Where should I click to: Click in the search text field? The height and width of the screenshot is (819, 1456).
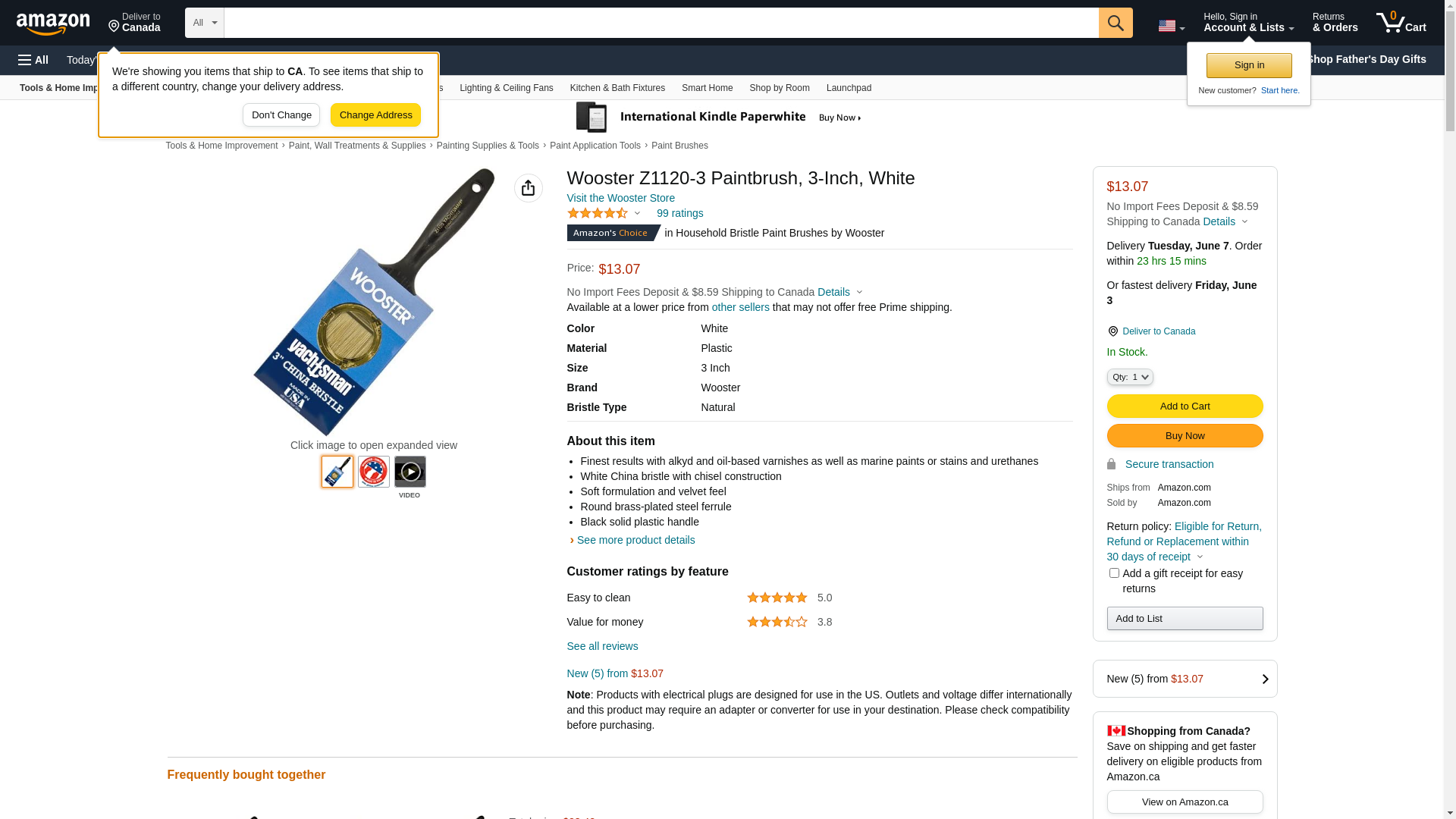tap(661, 23)
